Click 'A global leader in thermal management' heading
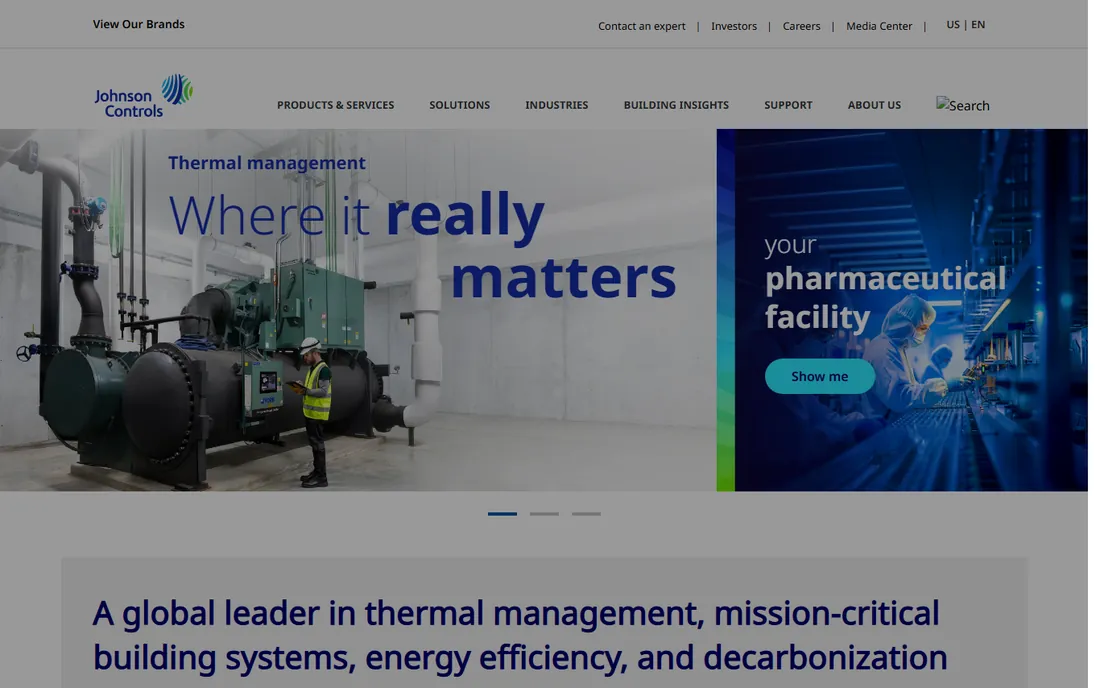1100x688 pixels. pos(520,635)
